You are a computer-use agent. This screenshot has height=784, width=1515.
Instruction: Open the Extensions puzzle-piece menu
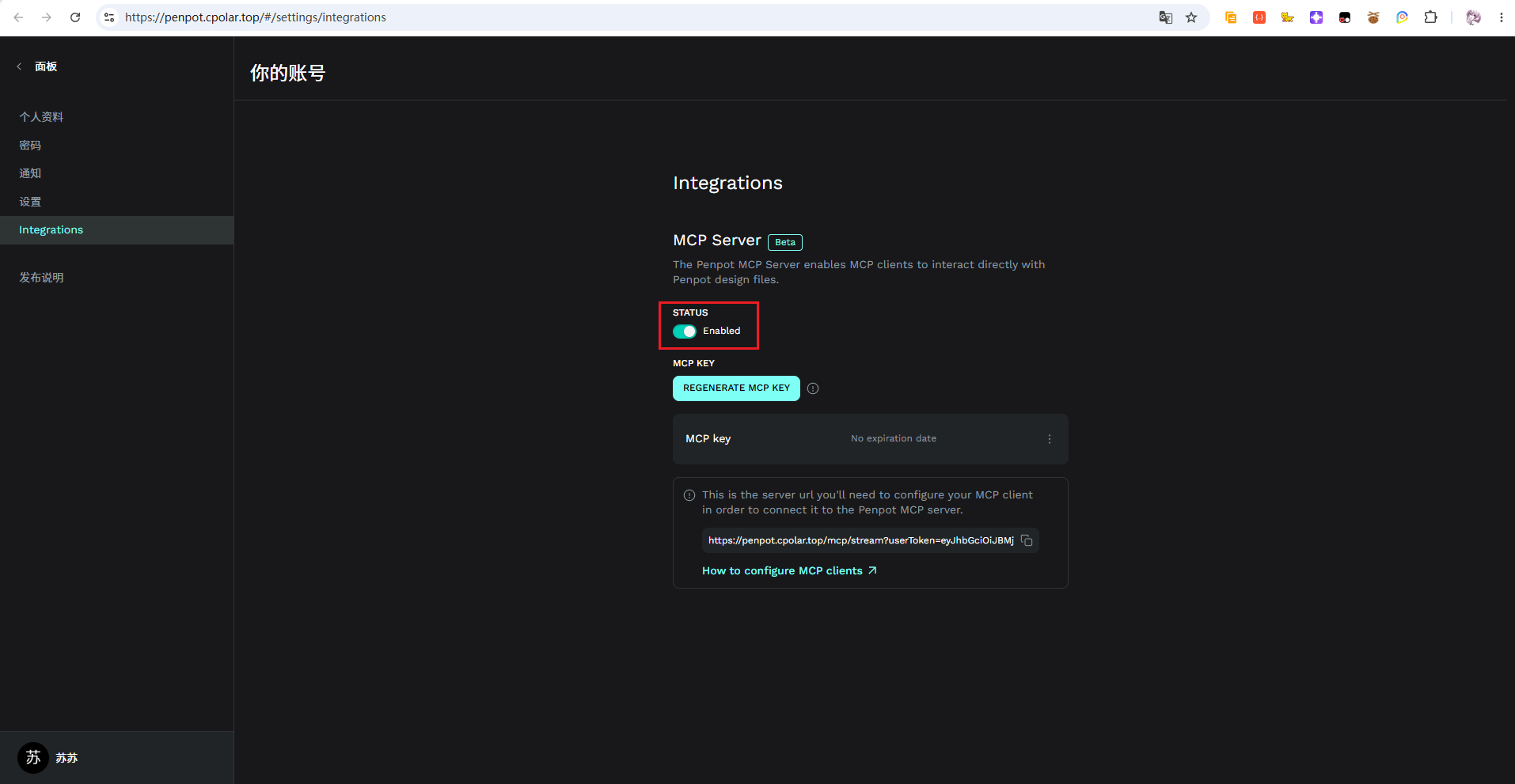click(x=1430, y=17)
